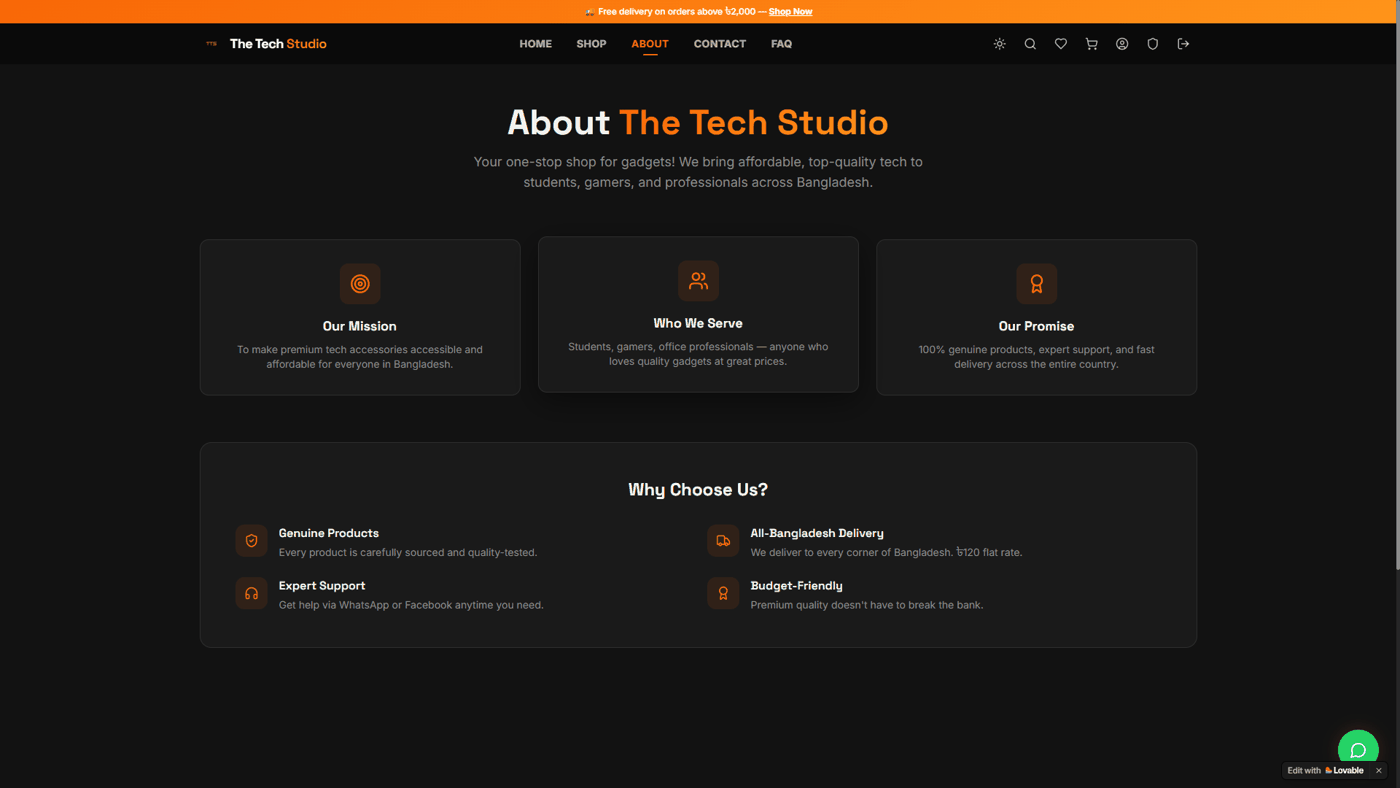Open the SHOP nav item

pyautogui.click(x=591, y=44)
